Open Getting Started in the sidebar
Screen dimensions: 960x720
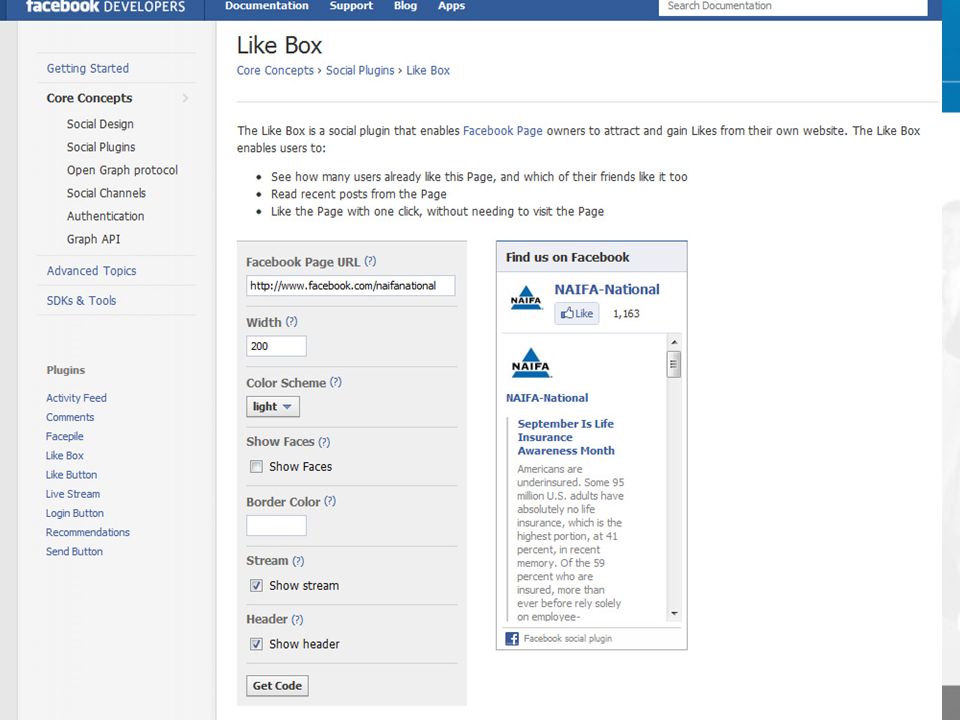[x=88, y=69]
